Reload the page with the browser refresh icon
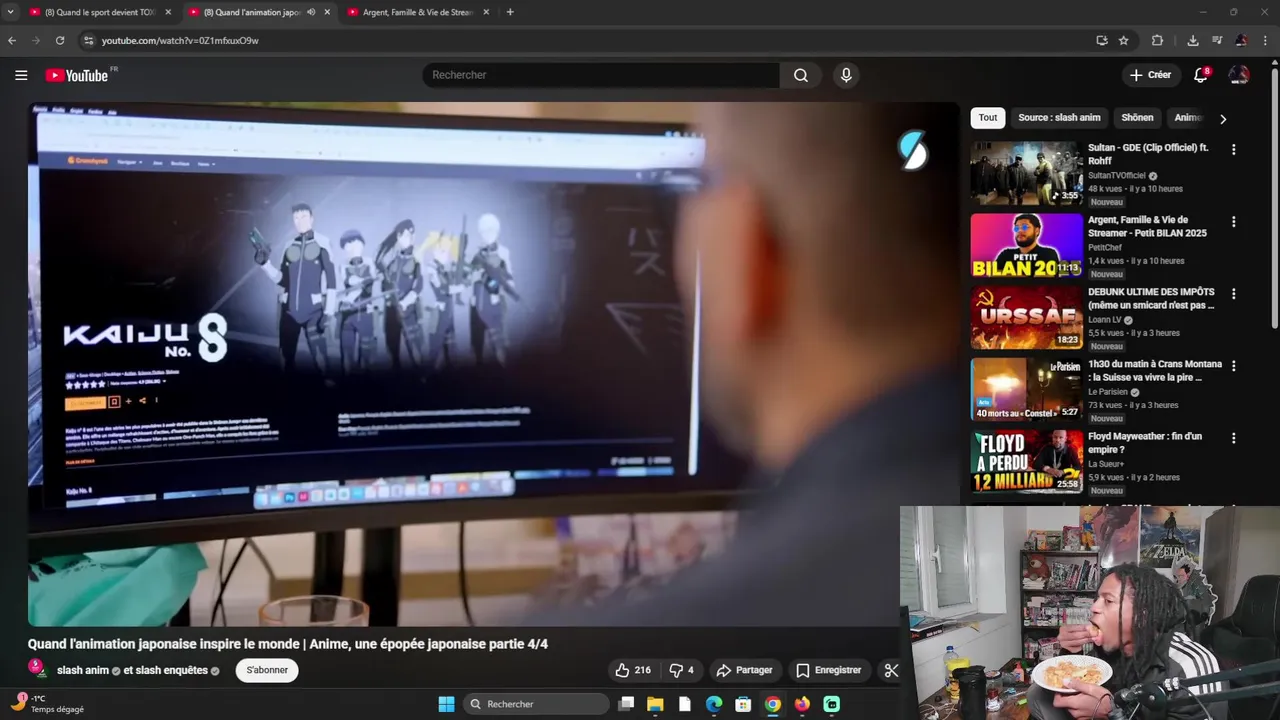The image size is (1280, 720). (x=60, y=40)
